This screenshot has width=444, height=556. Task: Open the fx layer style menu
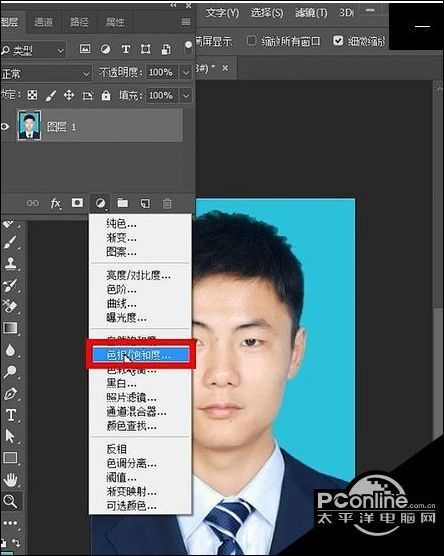pos(55,204)
